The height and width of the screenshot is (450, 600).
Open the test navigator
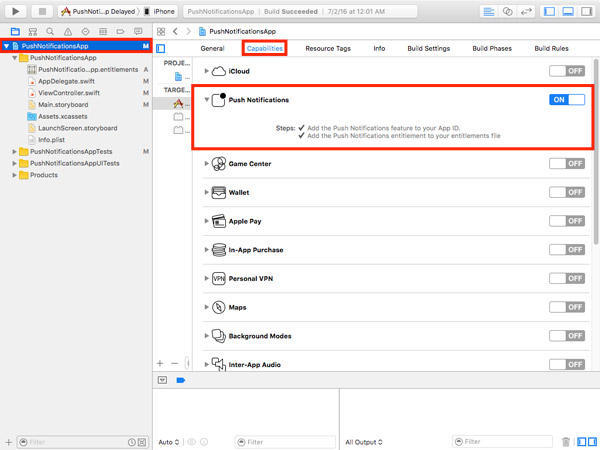[x=85, y=31]
